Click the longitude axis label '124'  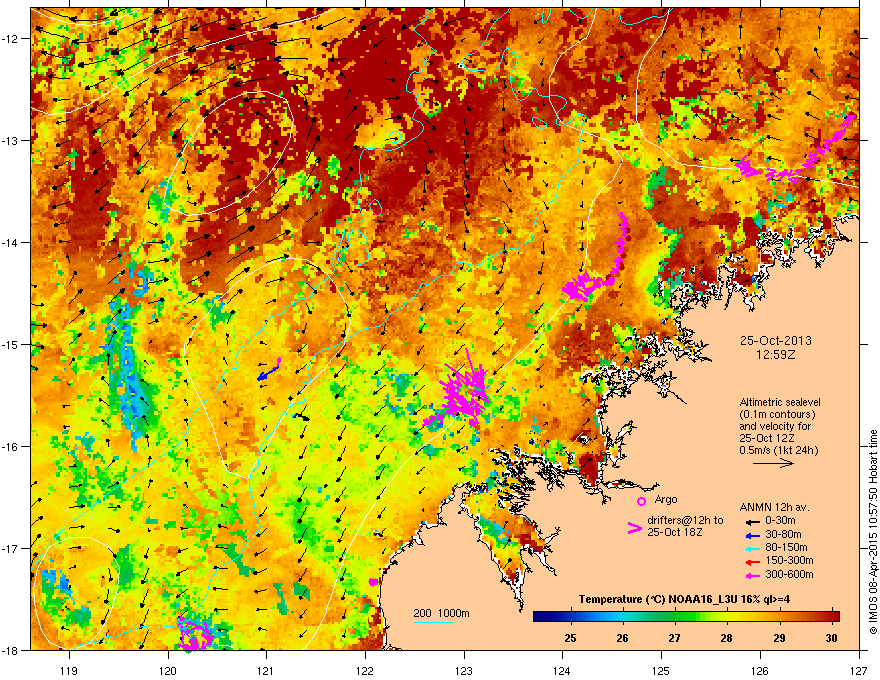tap(562, 670)
